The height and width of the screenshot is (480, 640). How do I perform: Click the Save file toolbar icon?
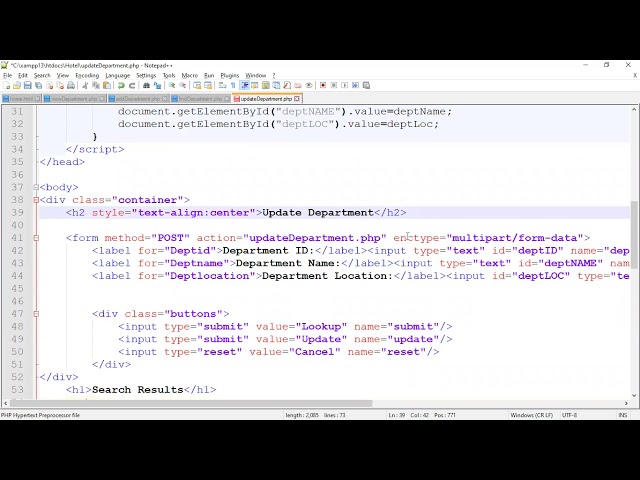pyautogui.click(x=27, y=86)
